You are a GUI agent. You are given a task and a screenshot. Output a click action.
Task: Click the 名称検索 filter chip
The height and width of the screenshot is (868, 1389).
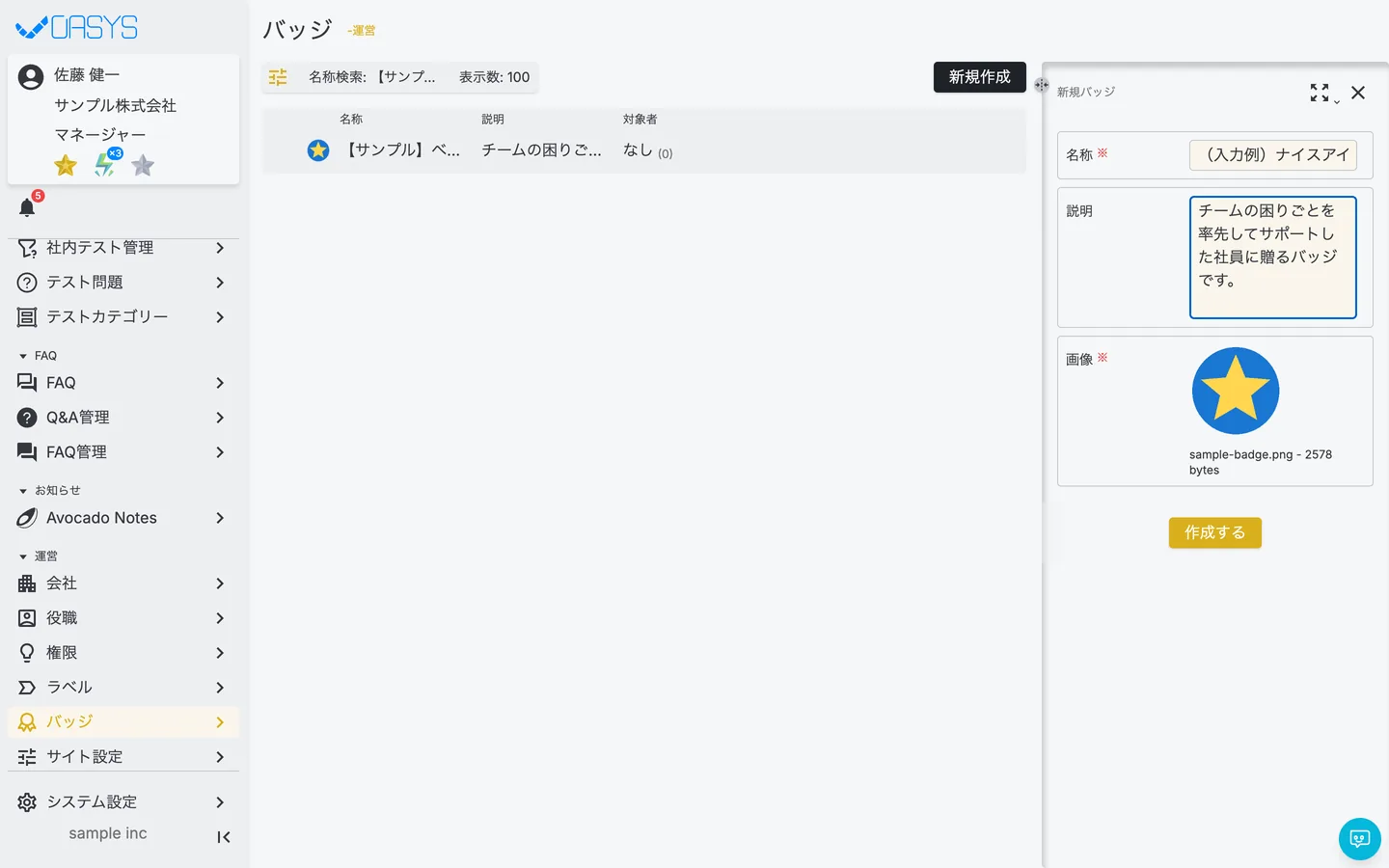pos(372,77)
